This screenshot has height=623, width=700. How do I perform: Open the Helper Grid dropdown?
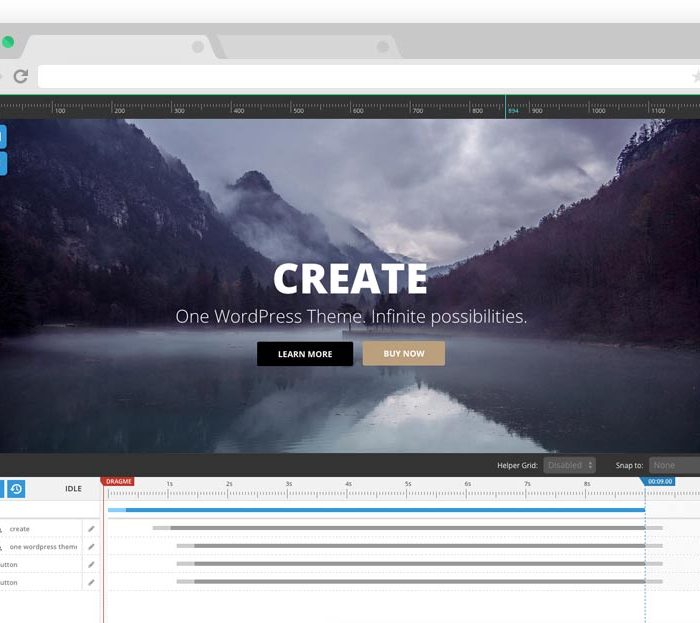coord(570,465)
